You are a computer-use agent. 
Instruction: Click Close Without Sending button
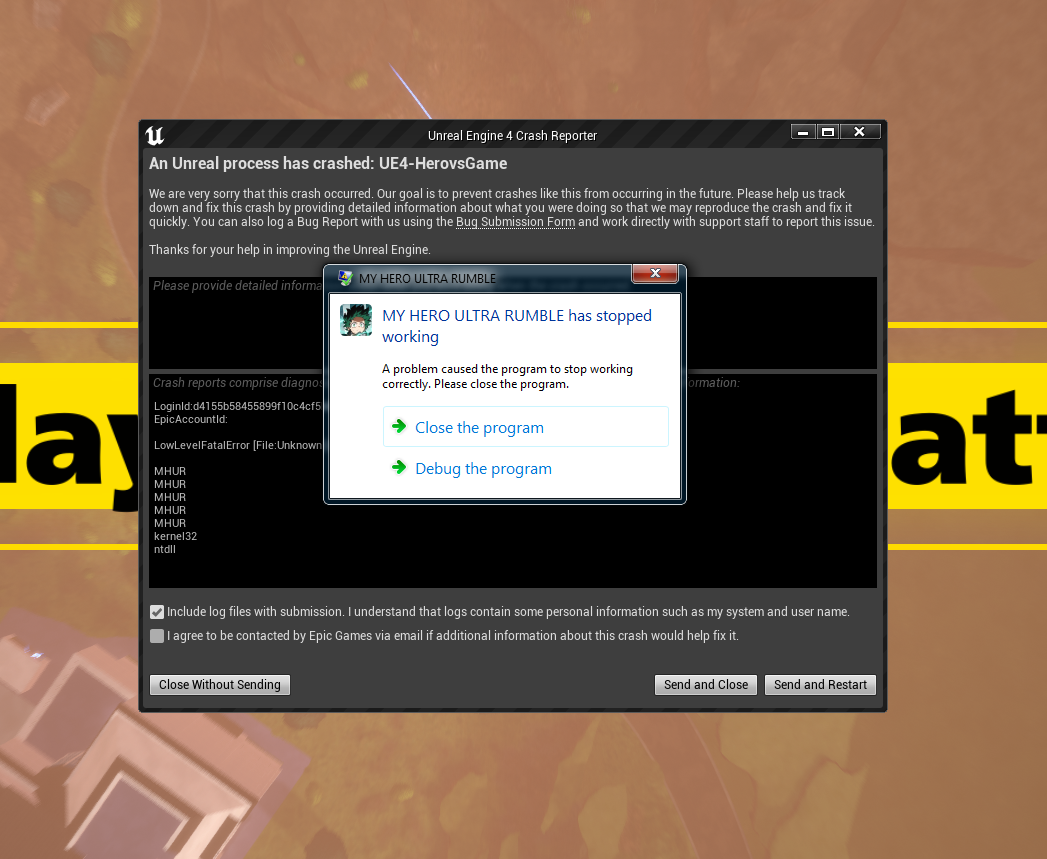pos(220,685)
